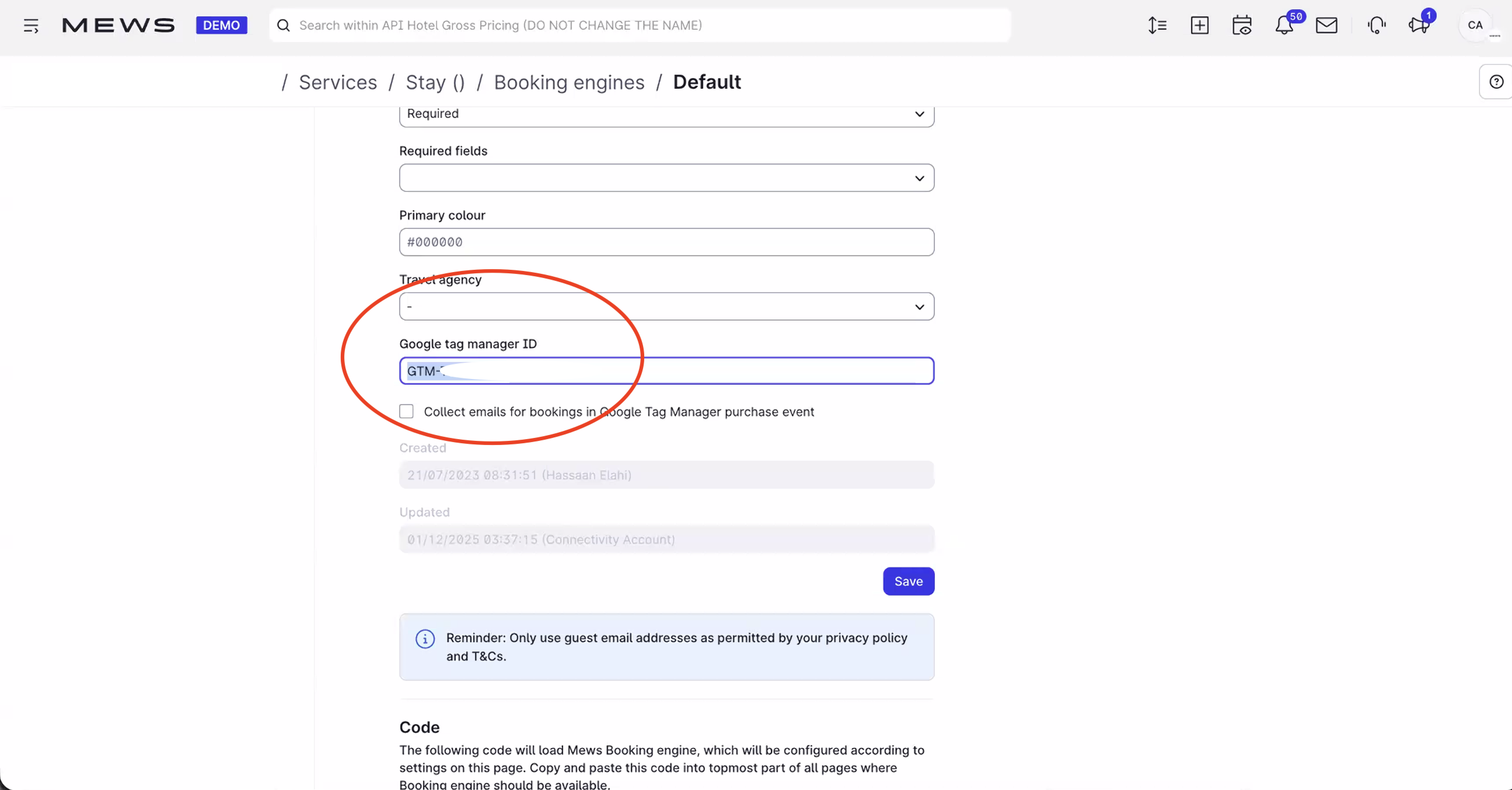The image size is (1512, 790).
Task: Open the megaphone announcements icon
Action: point(1419,25)
